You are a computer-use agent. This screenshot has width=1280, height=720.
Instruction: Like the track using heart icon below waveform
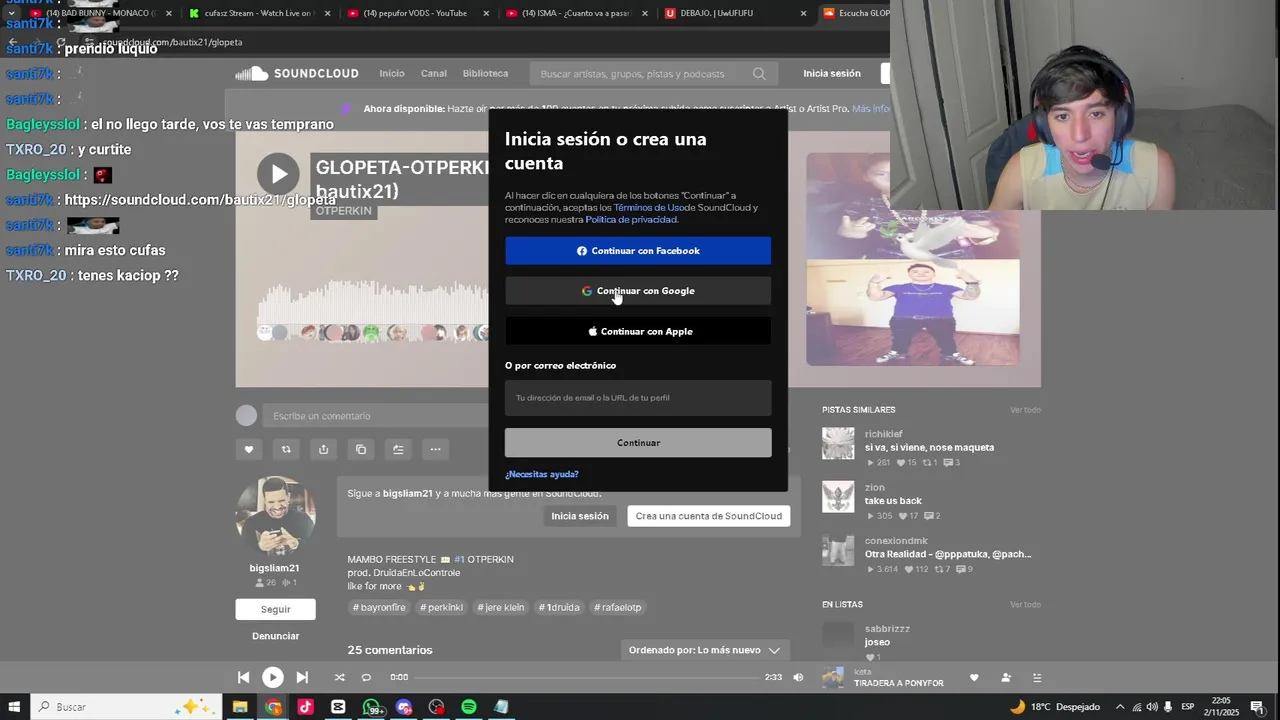[x=249, y=449]
